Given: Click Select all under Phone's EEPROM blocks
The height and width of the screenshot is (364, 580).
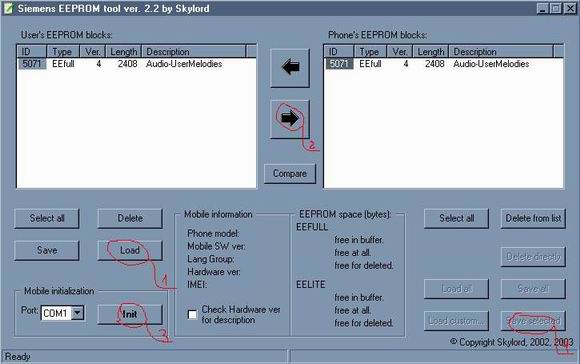Looking at the screenshot, I should click(456, 218).
